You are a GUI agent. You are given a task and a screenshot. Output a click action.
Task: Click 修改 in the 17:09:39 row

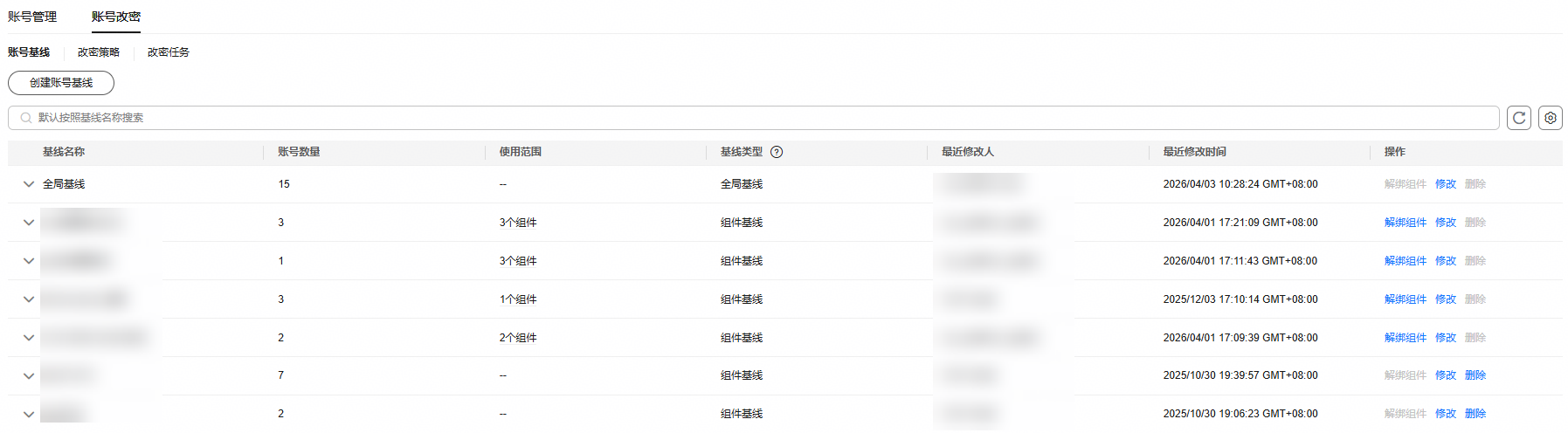click(x=1446, y=338)
